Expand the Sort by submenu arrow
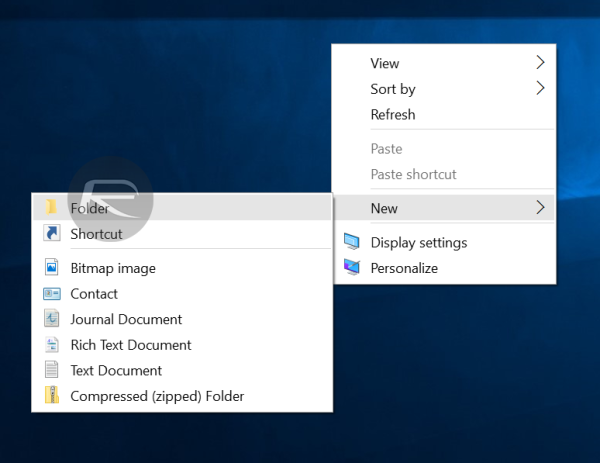Viewport: 600px width, 463px height. (540, 88)
